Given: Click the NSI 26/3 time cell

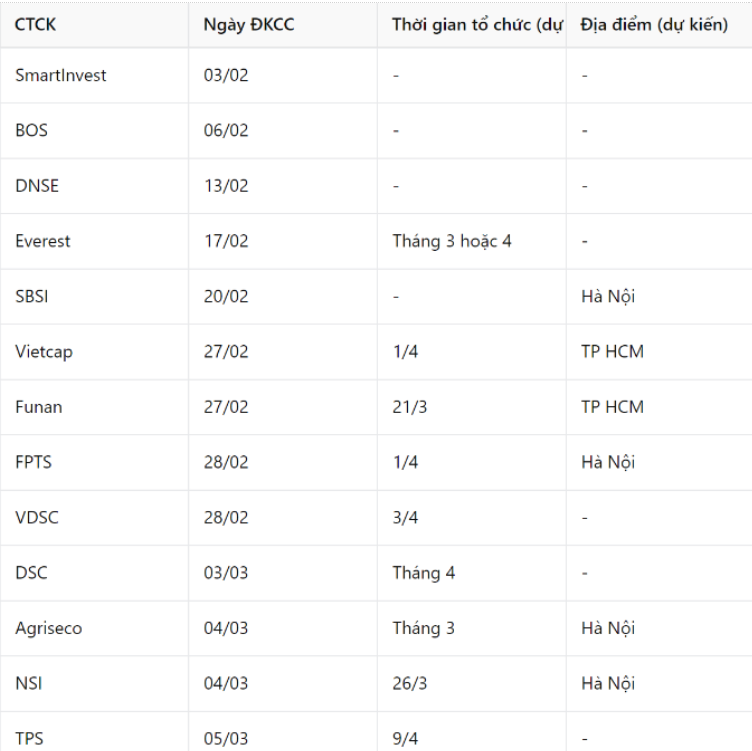Looking at the screenshot, I should (x=472, y=683).
